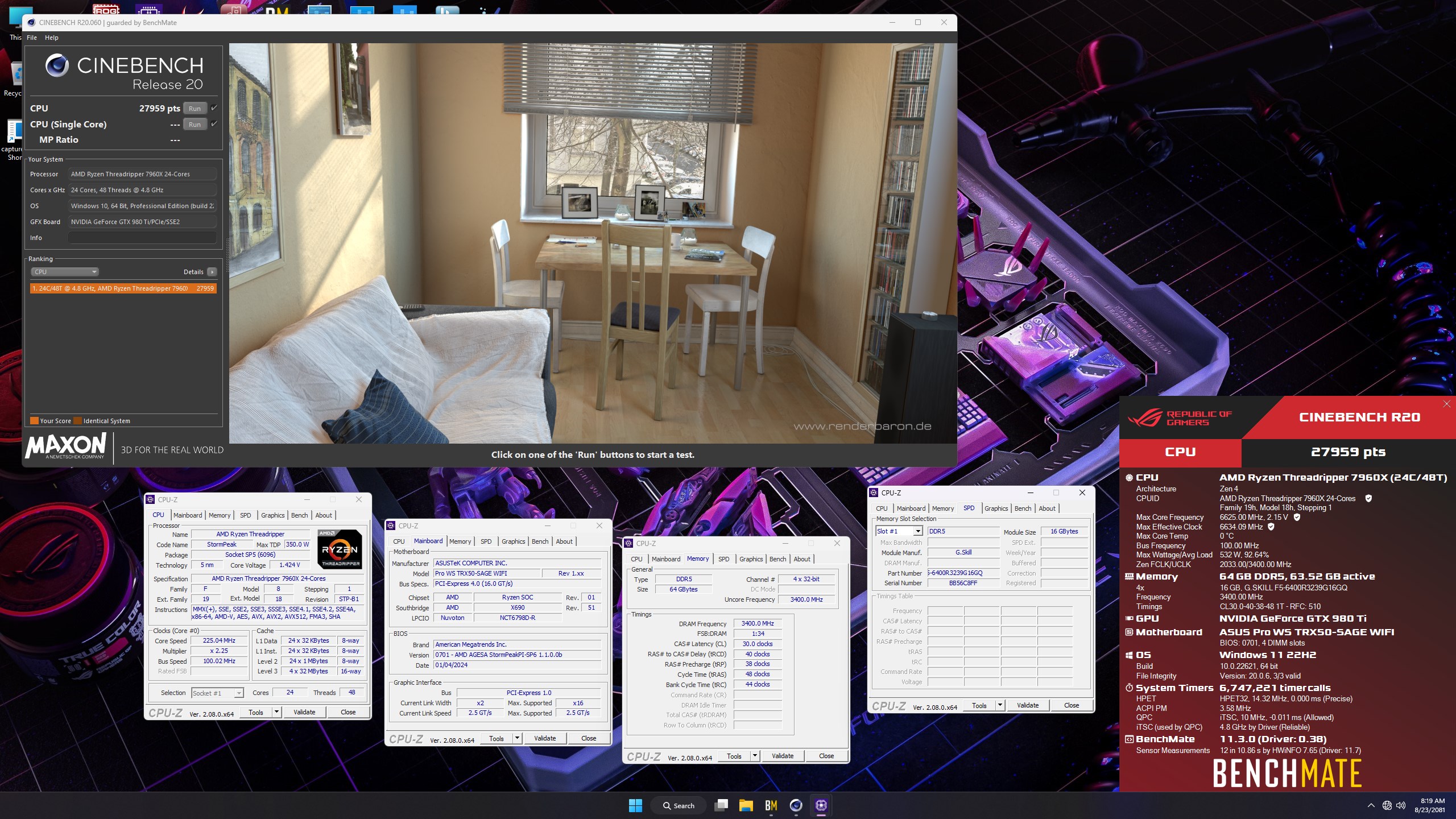Open the This PC desktop icon

point(16,23)
